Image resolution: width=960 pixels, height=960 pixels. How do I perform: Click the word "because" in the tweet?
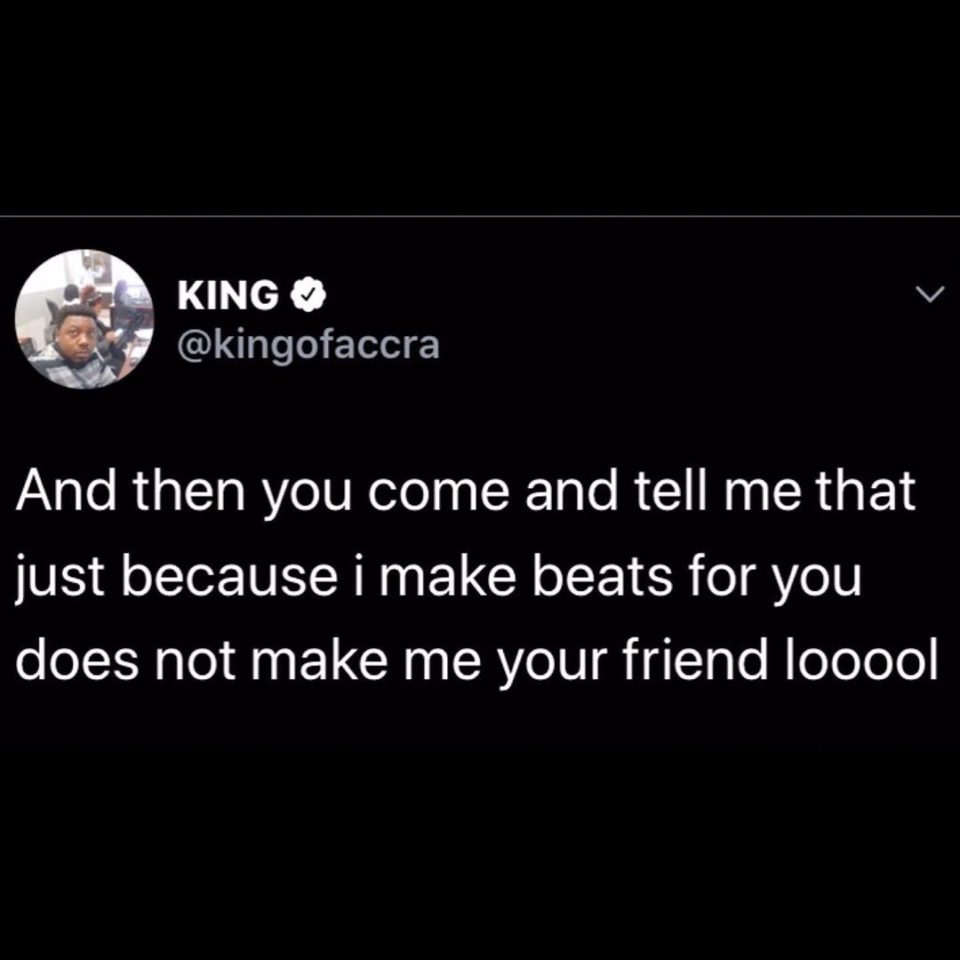(x=230, y=576)
